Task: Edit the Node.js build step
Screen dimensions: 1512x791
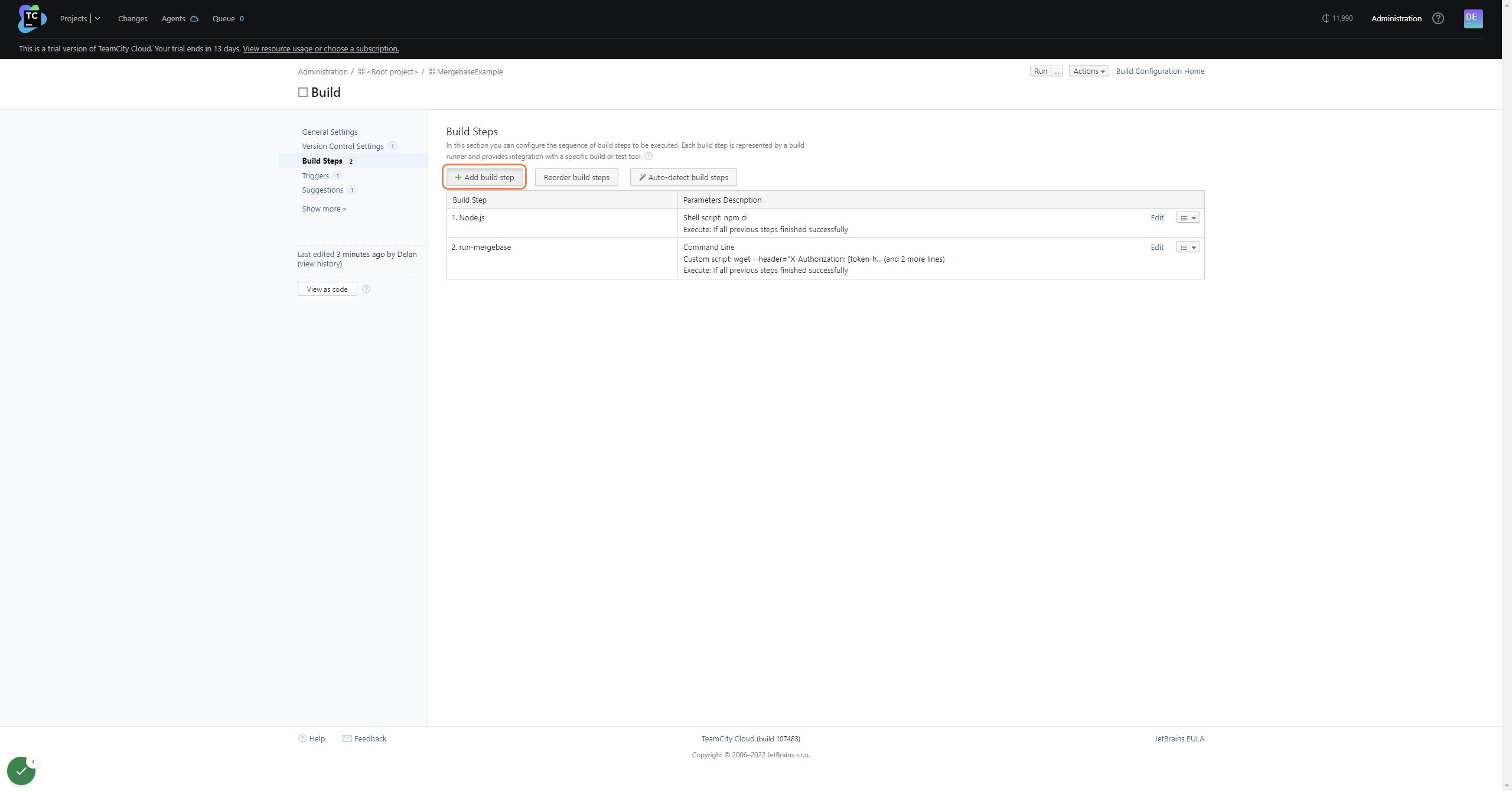Action: (1157, 217)
